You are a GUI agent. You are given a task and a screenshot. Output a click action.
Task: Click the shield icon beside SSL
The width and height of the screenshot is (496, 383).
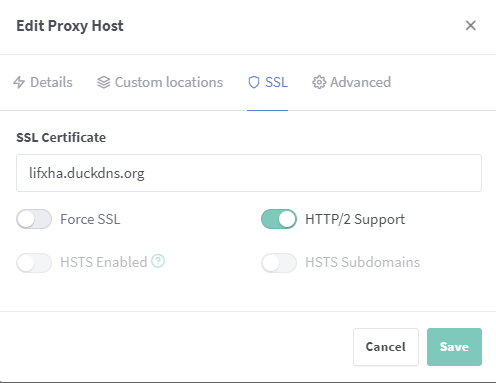[x=254, y=82]
